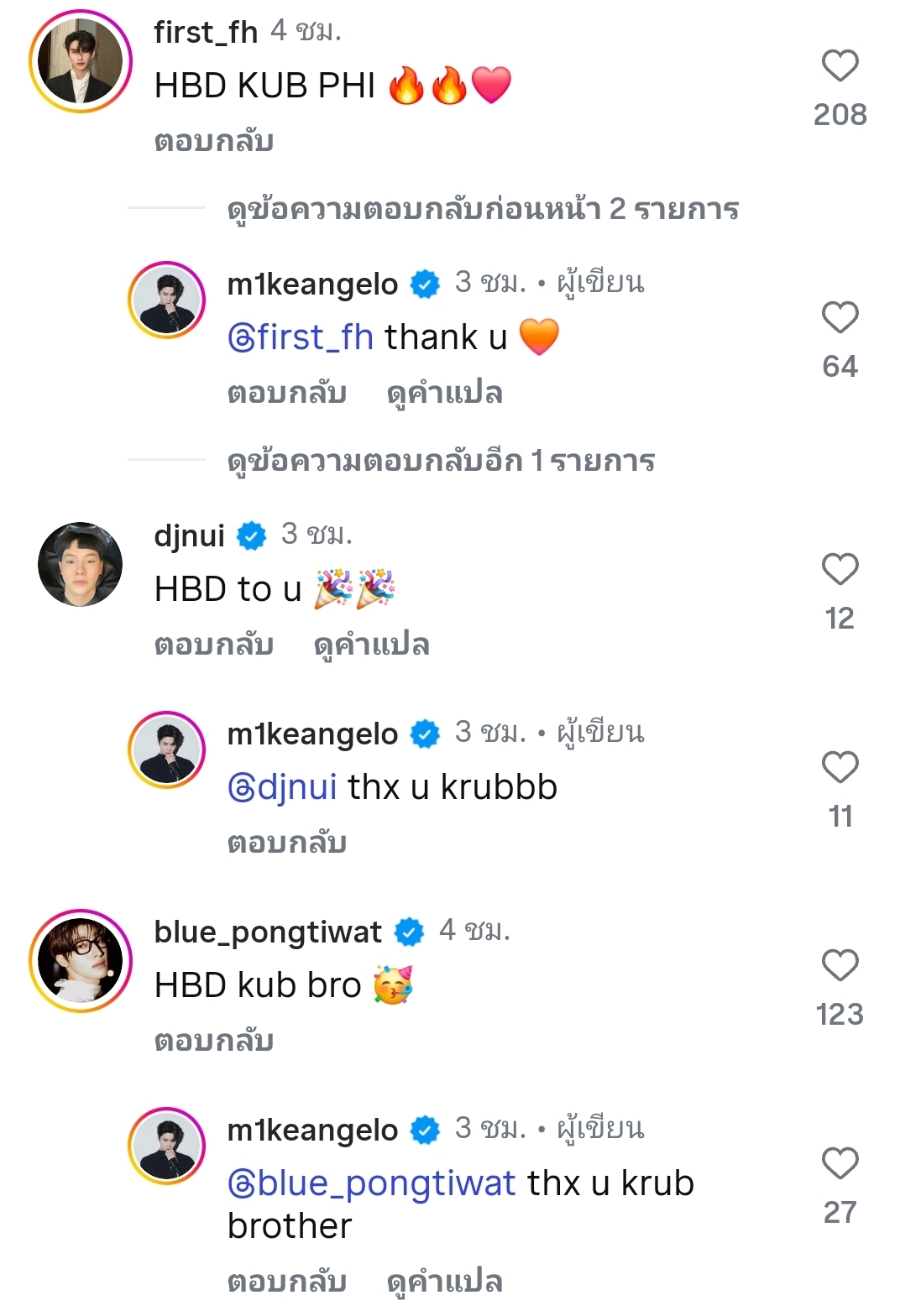900x1316 pixels.
Task: Expand 1 more reply in first_fh thread
Action: pyautogui.click(x=441, y=461)
